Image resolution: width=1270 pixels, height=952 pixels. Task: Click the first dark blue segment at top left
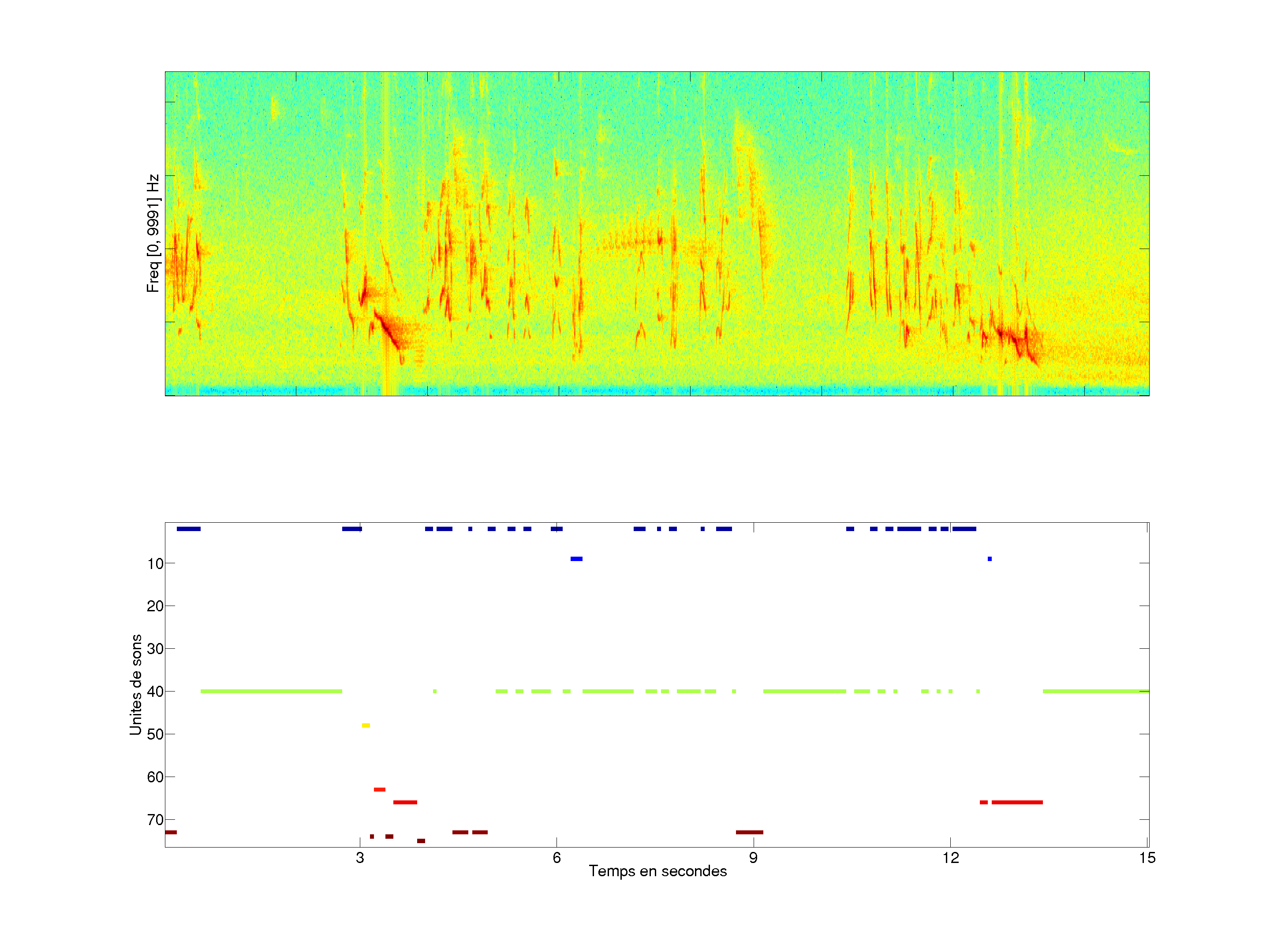click(x=188, y=529)
